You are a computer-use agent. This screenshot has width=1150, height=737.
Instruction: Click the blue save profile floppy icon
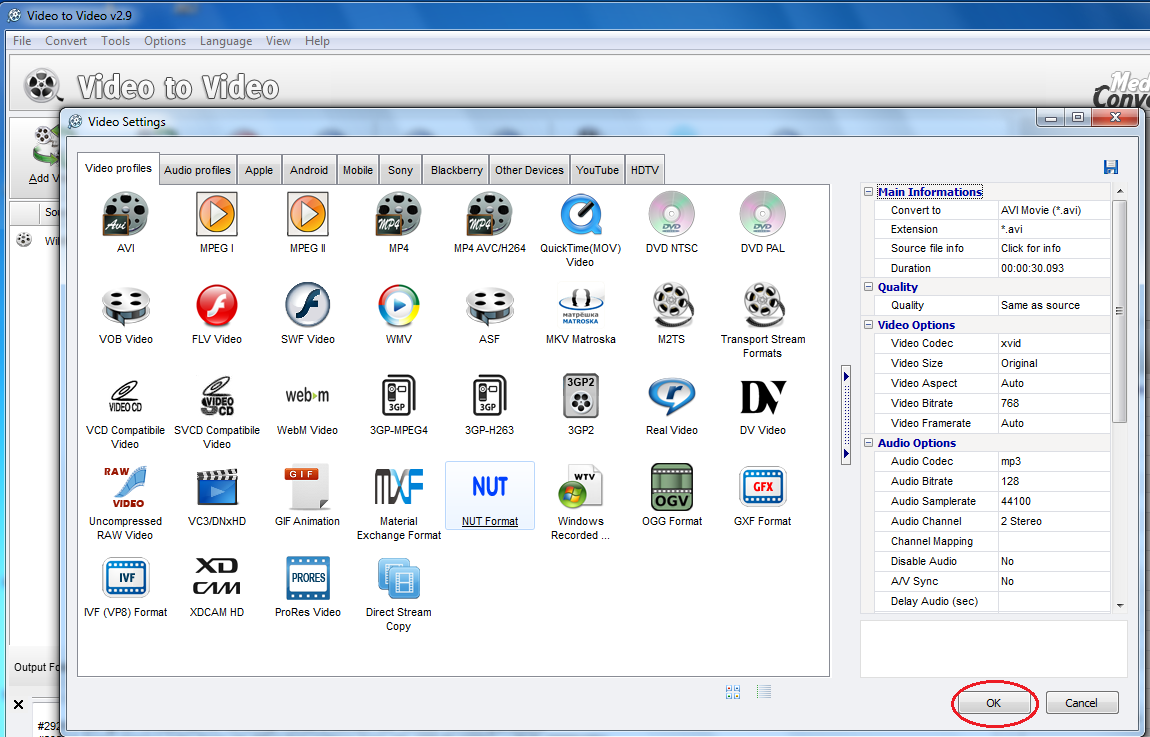(1111, 167)
